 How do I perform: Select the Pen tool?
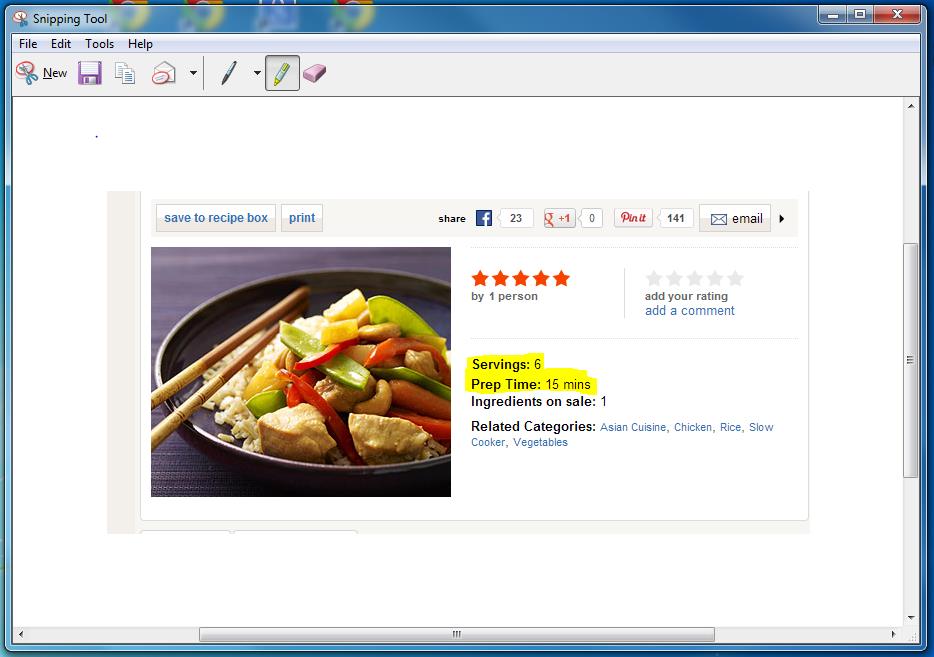coord(229,73)
